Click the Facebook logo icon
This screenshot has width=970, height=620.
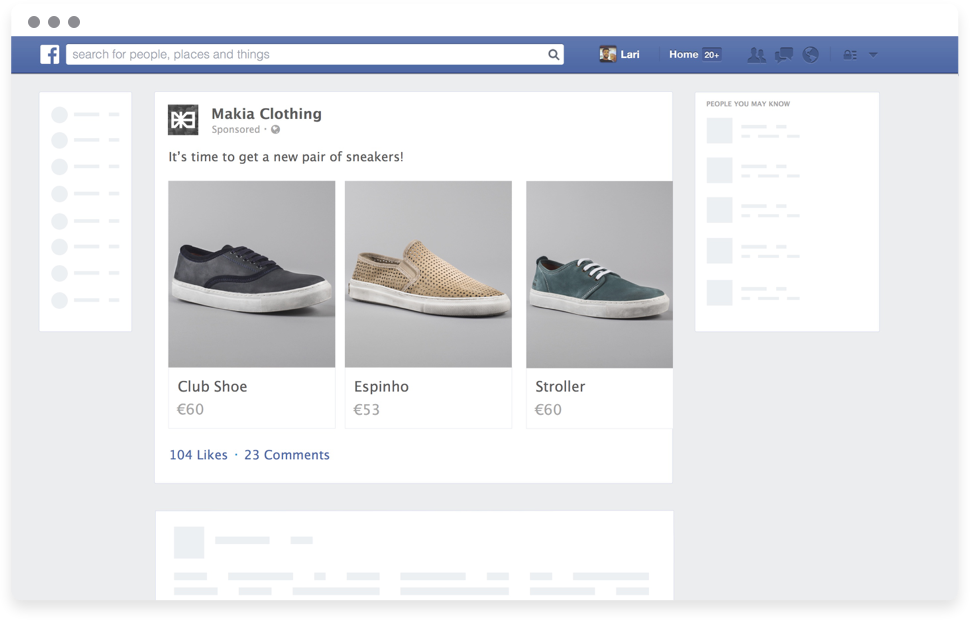click(50, 54)
